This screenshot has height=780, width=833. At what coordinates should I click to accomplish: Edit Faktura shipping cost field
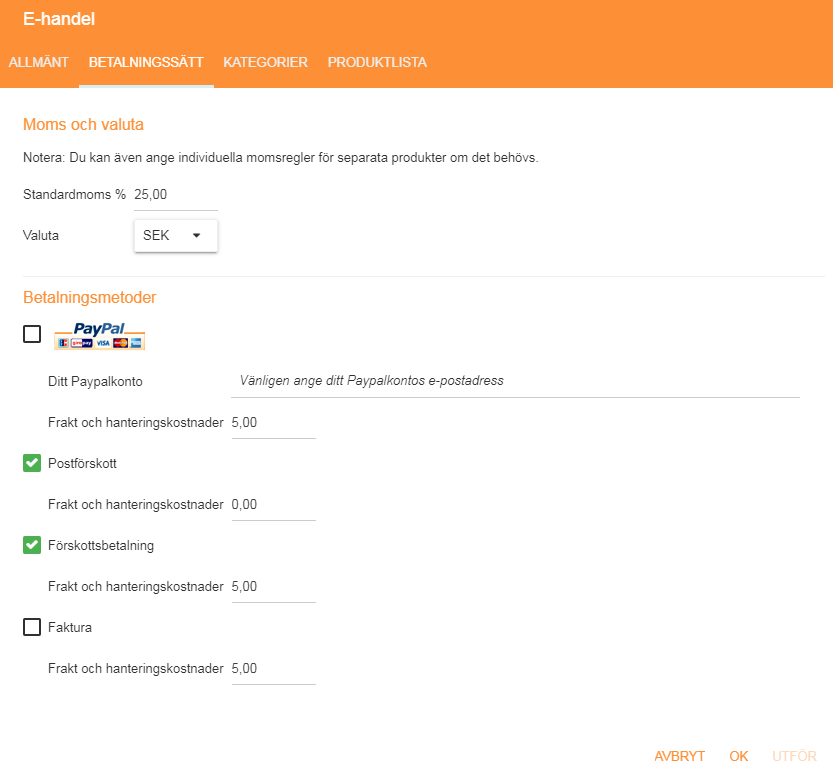coord(274,668)
